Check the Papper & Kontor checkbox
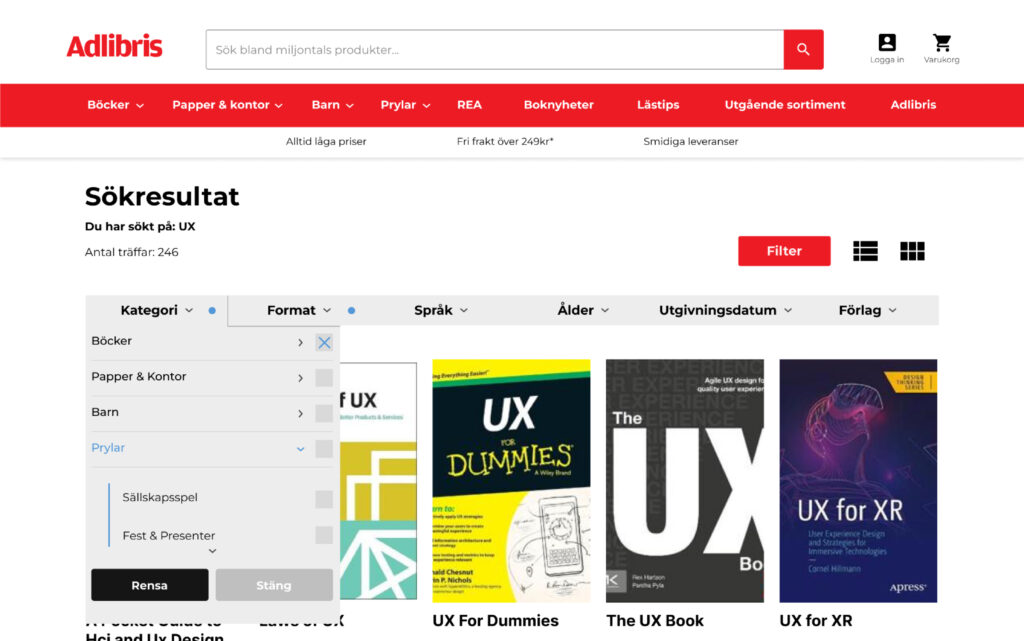 pyautogui.click(x=324, y=378)
